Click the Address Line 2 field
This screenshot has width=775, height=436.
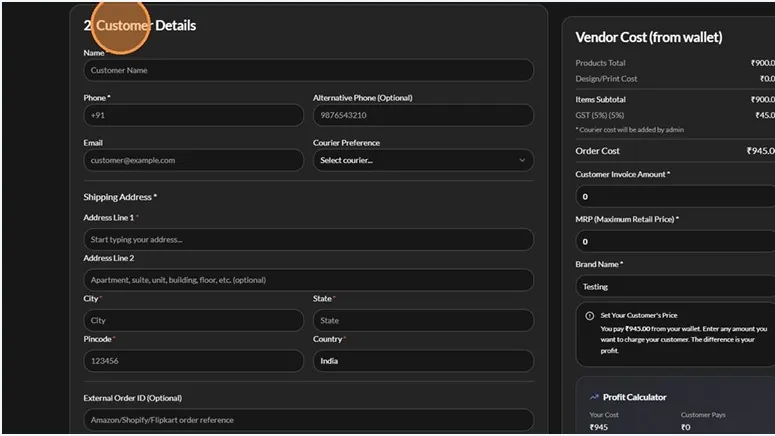pos(308,280)
